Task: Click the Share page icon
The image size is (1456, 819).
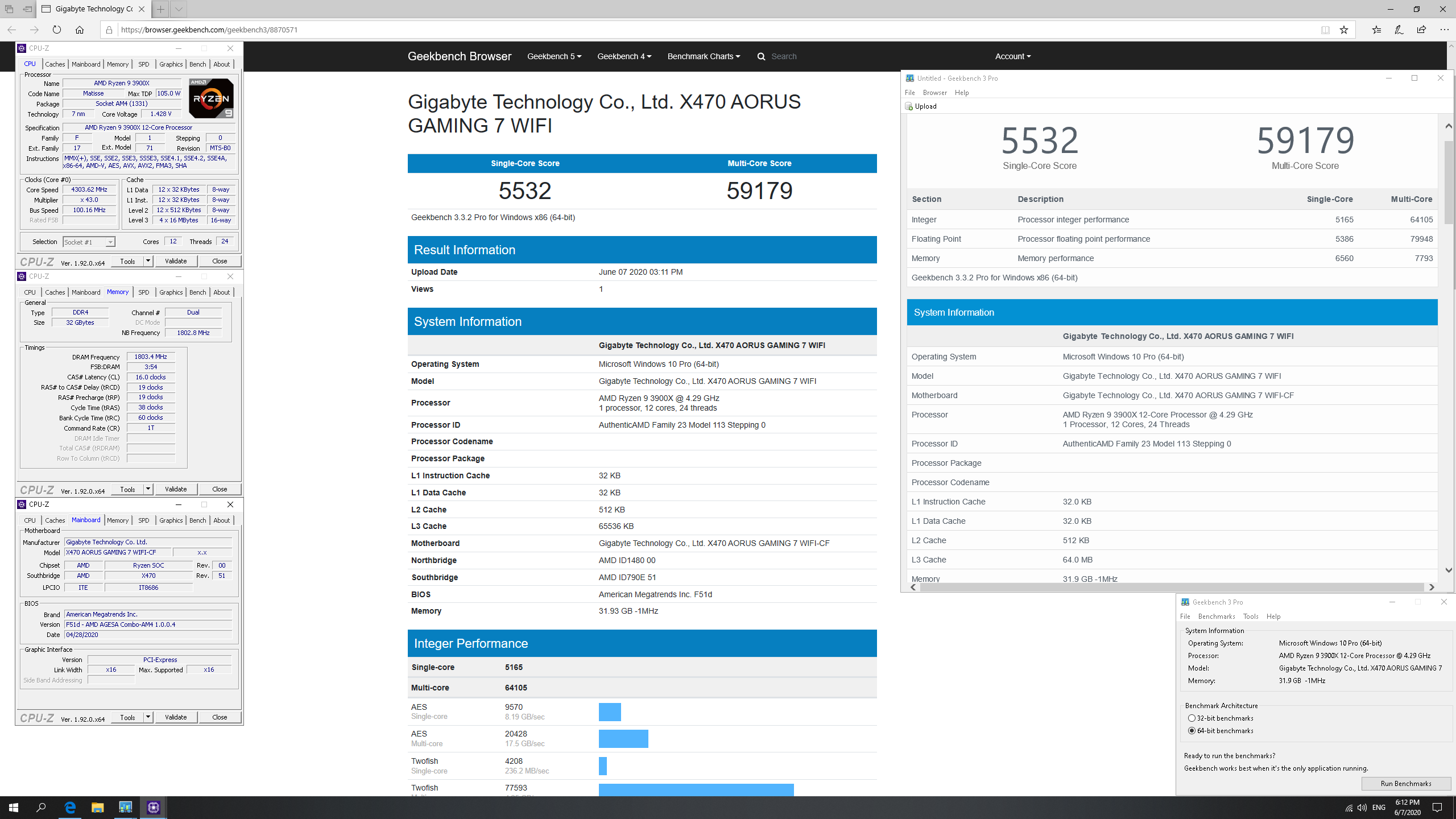Action: click(x=1421, y=30)
